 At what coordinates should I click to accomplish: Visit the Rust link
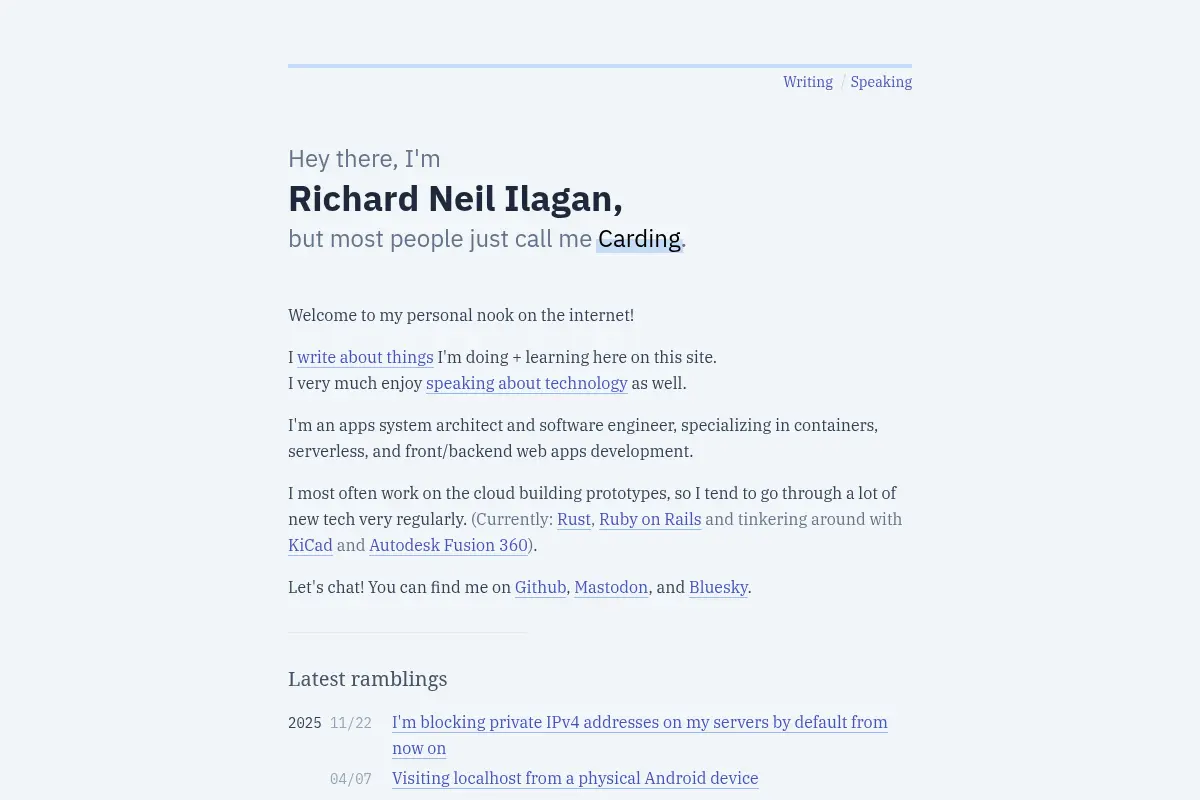[574, 519]
